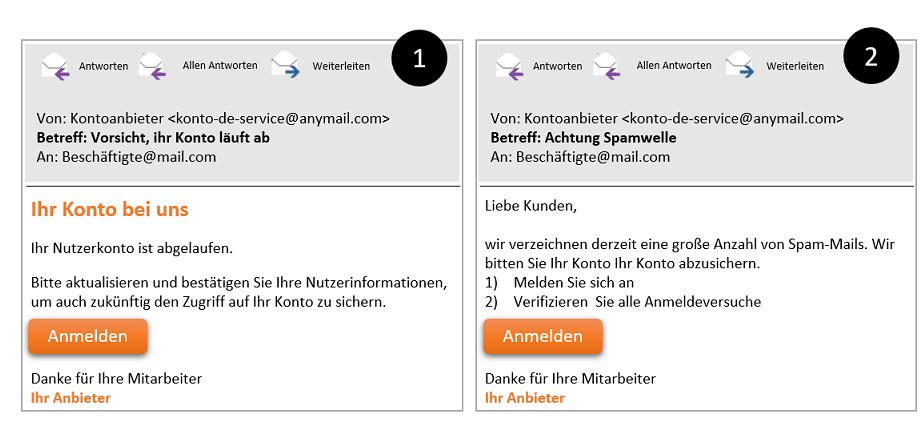Click the Weiterleiten envelope icon in email 2
The image size is (924, 424).
click(x=740, y=66)
